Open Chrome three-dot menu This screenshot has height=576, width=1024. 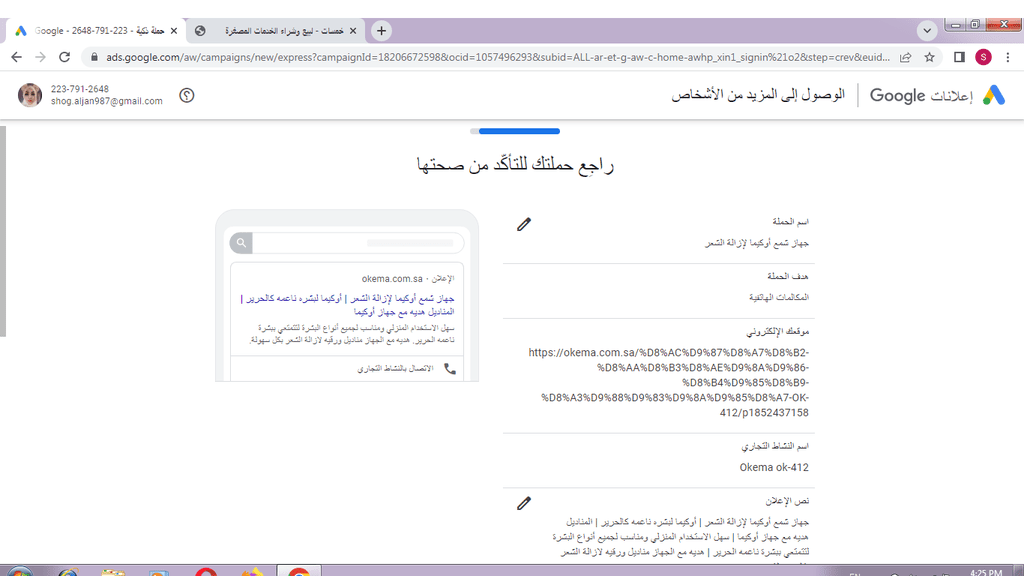click(1008, 57)
